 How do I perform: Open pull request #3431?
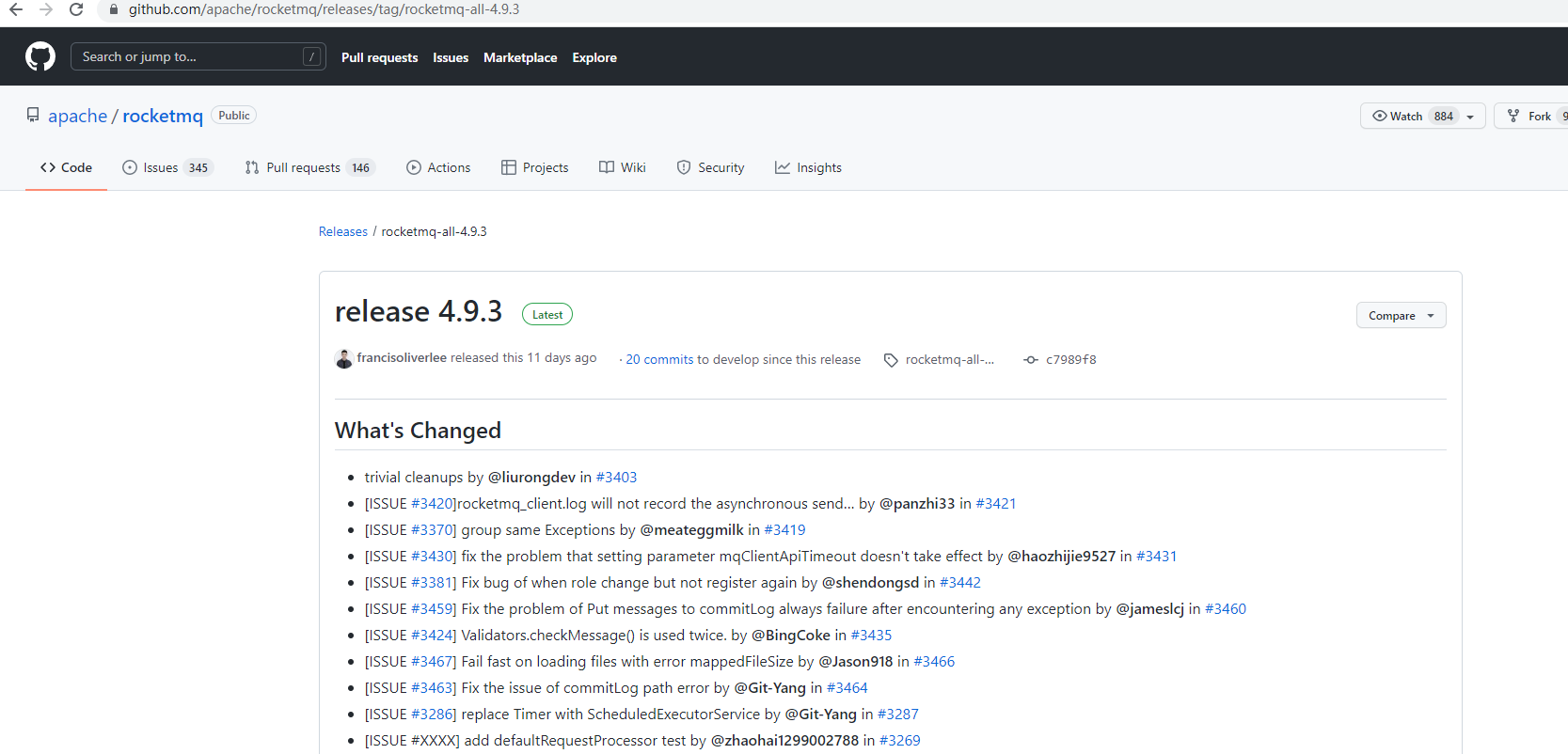pyautogui.click(x=1157, y=557)
